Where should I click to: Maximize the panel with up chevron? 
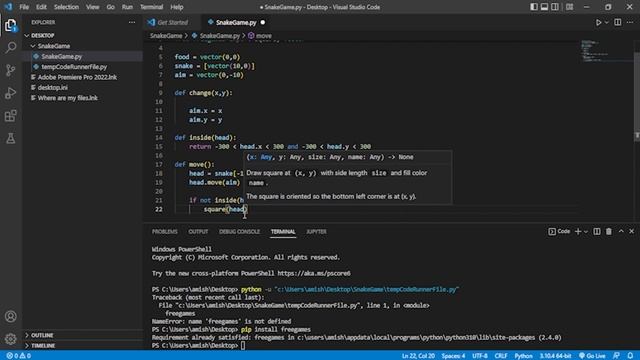(621, 231)
